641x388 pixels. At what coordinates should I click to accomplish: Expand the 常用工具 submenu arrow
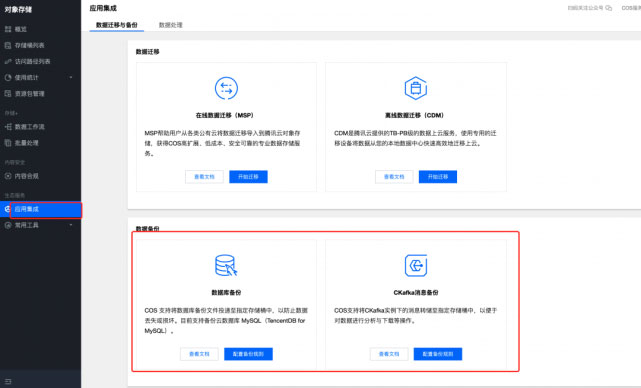click(x=71, y=225)
